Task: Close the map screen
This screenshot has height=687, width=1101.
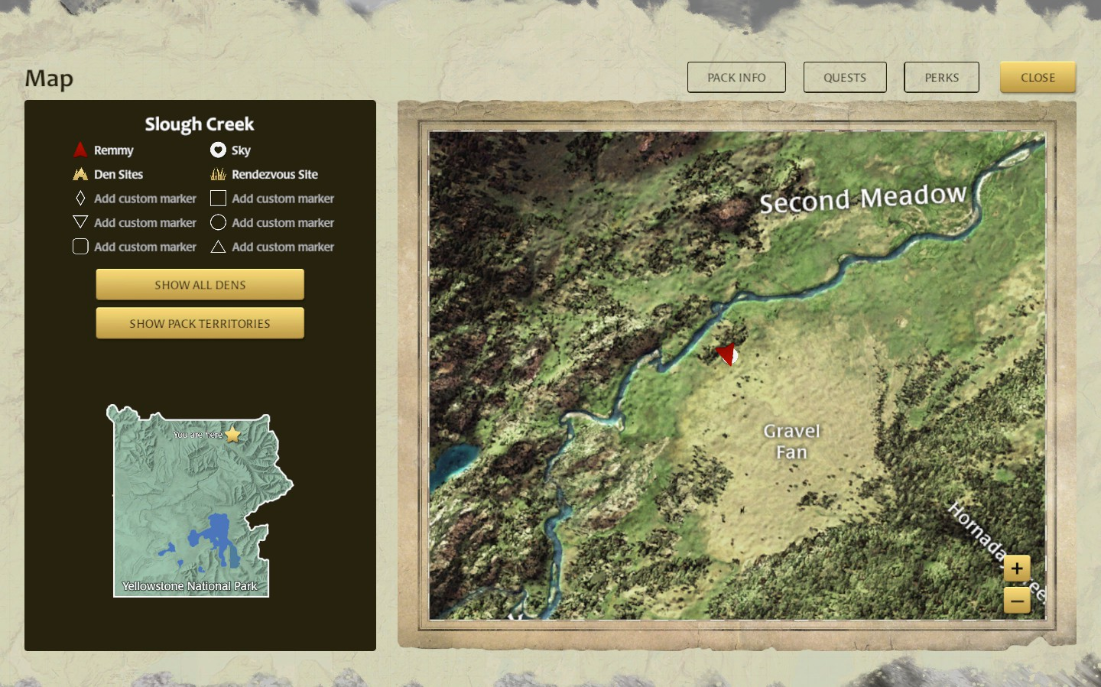Action: click(x=1038, y=77)
